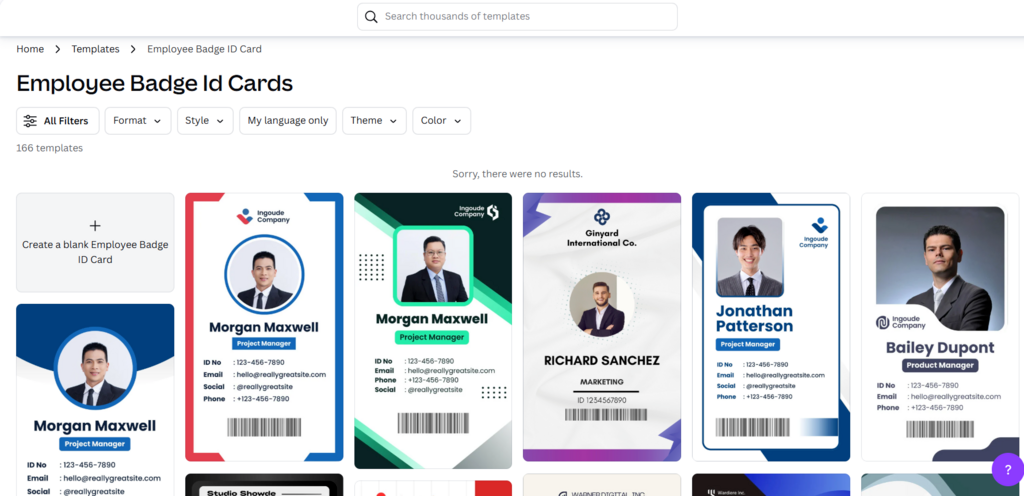This screenshot has width=1024, height=496.
Task: Click the breadcrumb chevron after Templates
Action: [133, 49]
